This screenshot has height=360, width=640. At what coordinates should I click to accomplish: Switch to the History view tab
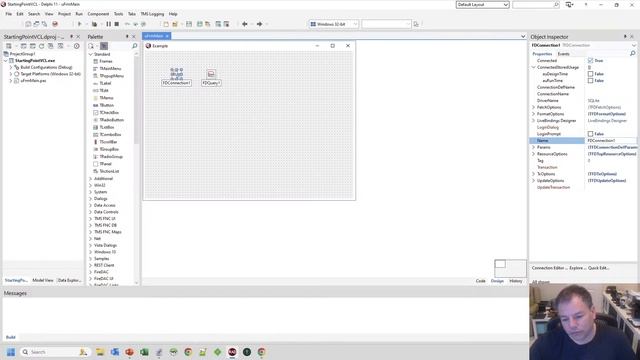click(x=516, y=281)
